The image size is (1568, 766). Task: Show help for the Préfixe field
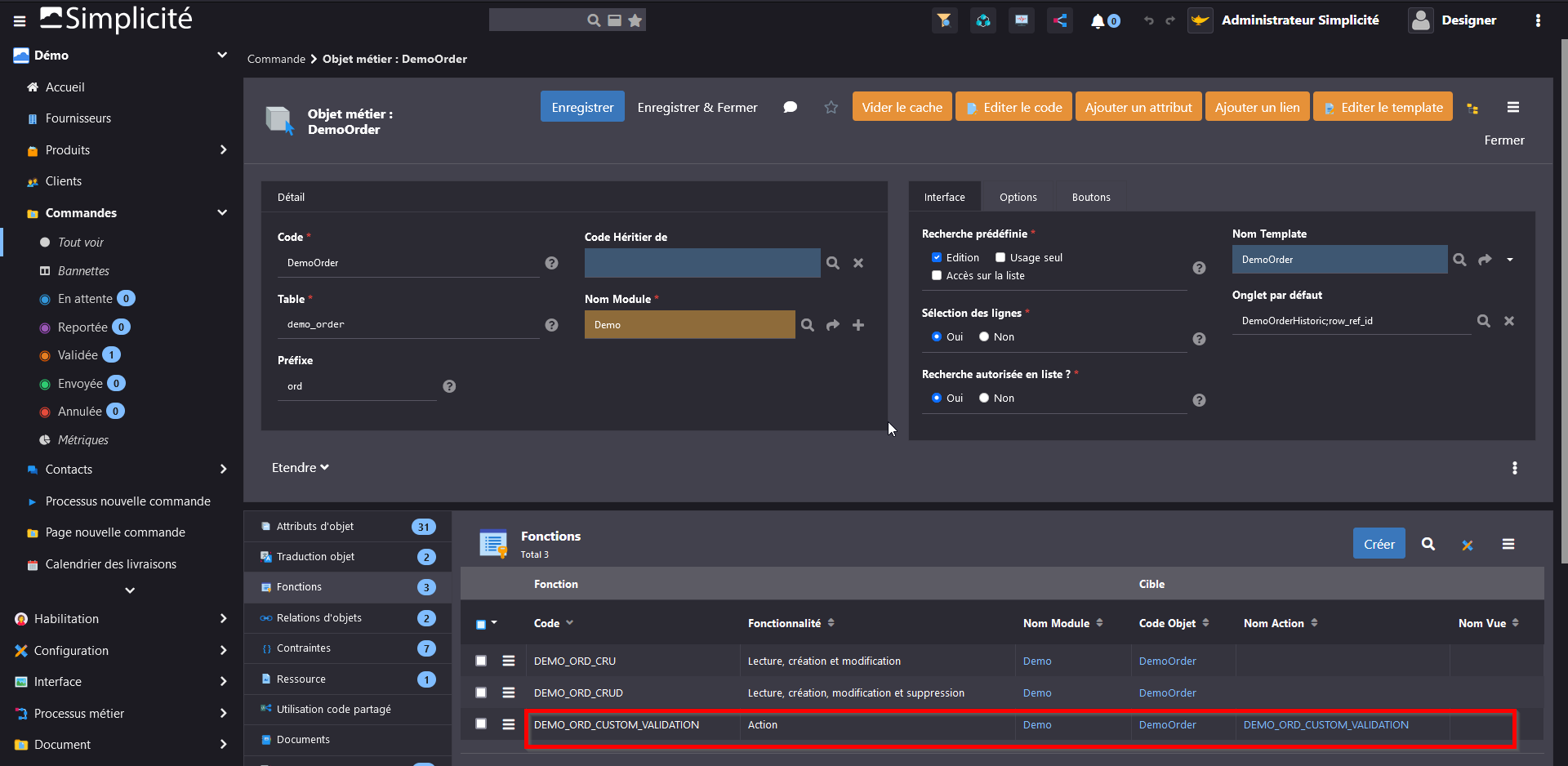[x=449, y=386]
